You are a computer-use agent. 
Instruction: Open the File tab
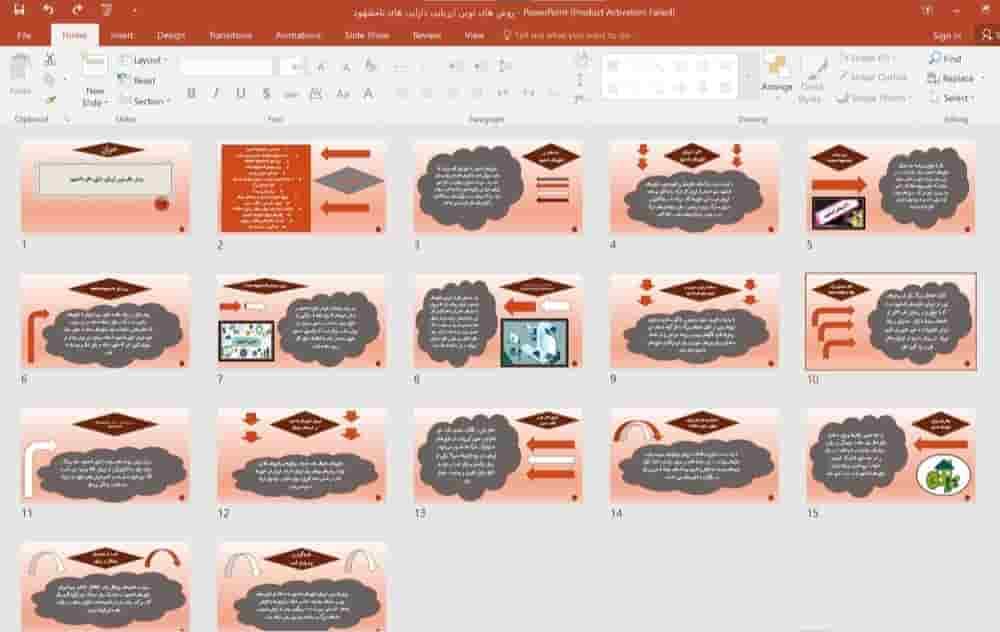(x=24, y=36)
